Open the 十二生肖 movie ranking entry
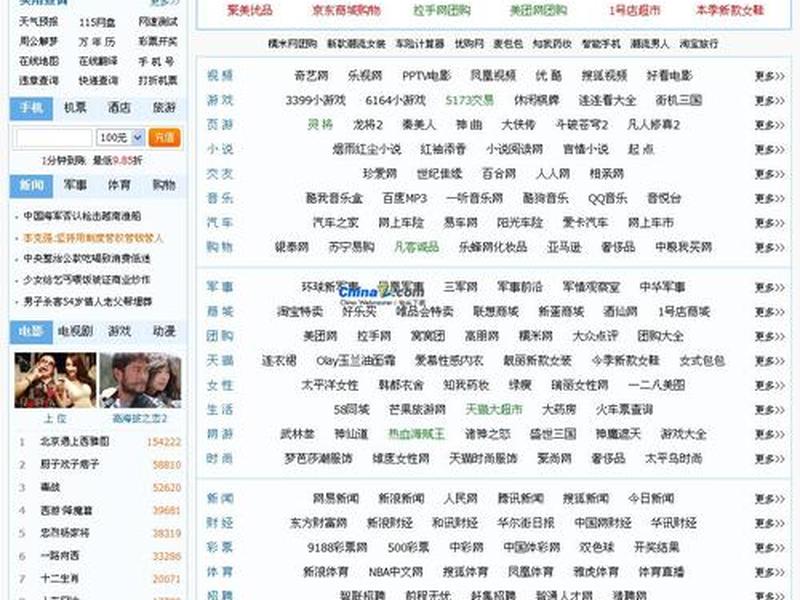The image size is (800, 600). pos(60,579)
